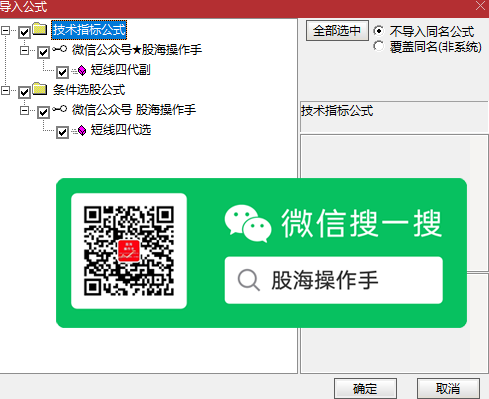Click the 全部选中 button
Image resolution: width=489 pixels, height=399 pixels.
(337, 31)
